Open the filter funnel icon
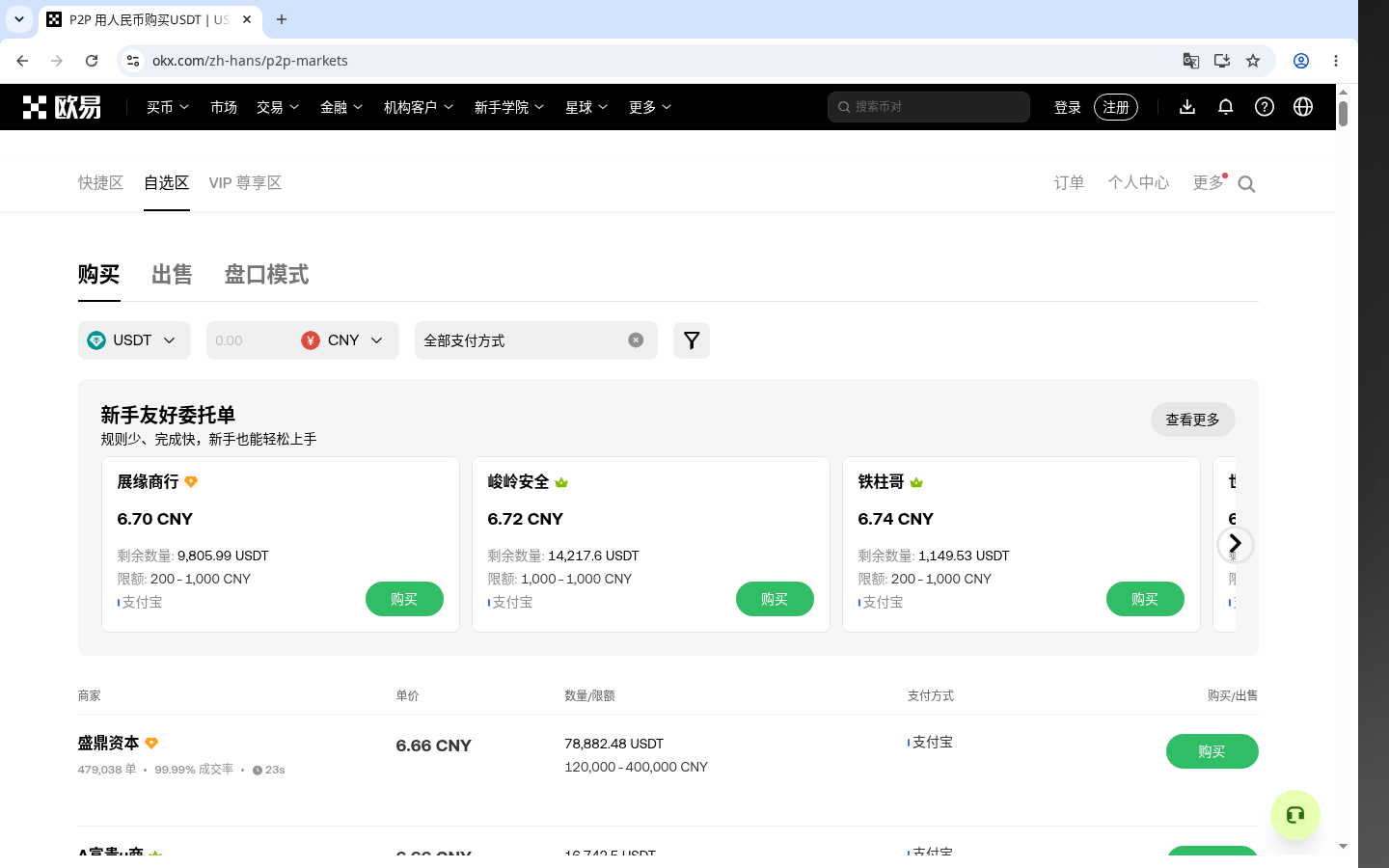The height and width of the screenshot is (868, 1389). 692,340
